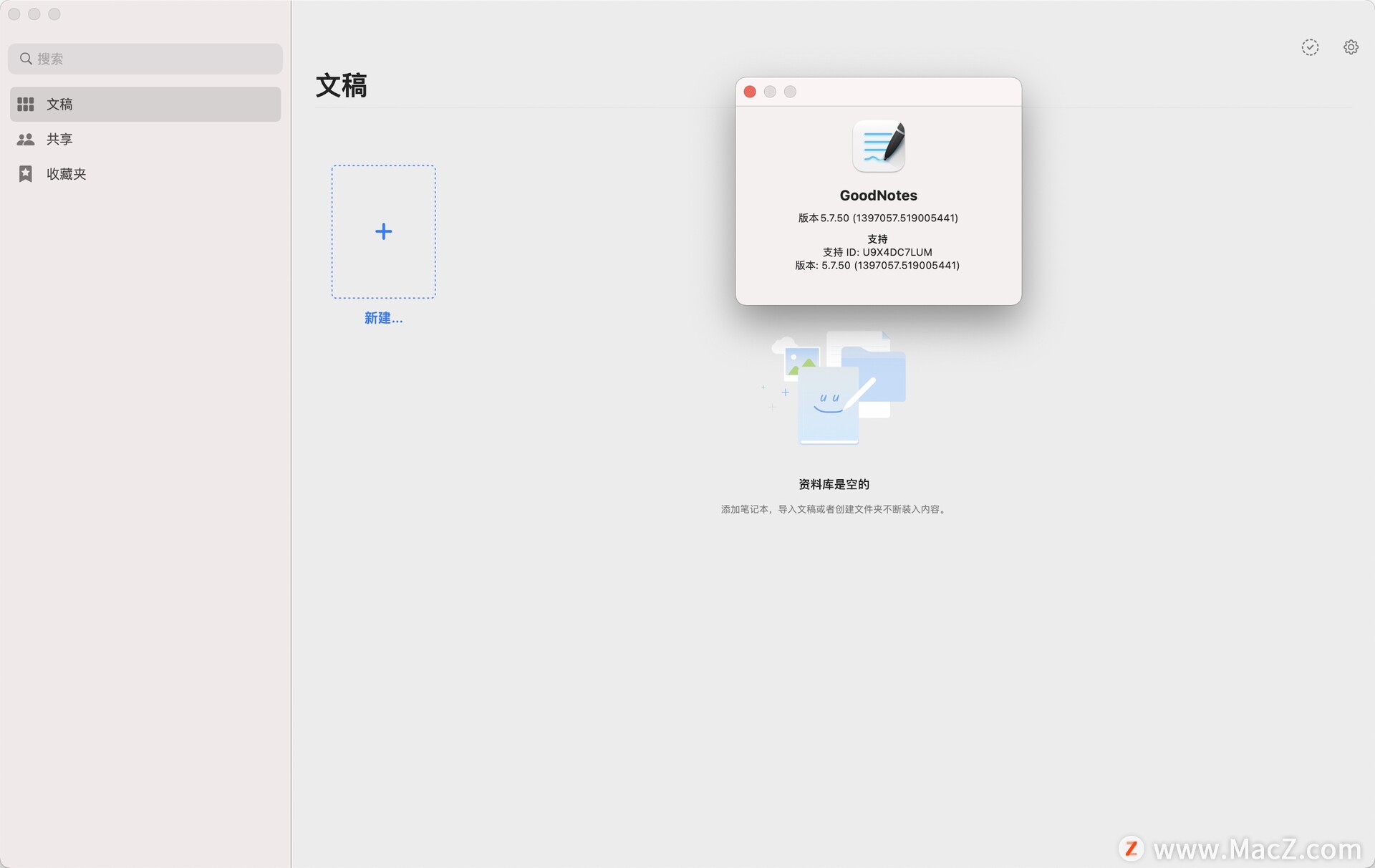
Task: Select 文稿 in the sidebar
Action: pos(145,105)
